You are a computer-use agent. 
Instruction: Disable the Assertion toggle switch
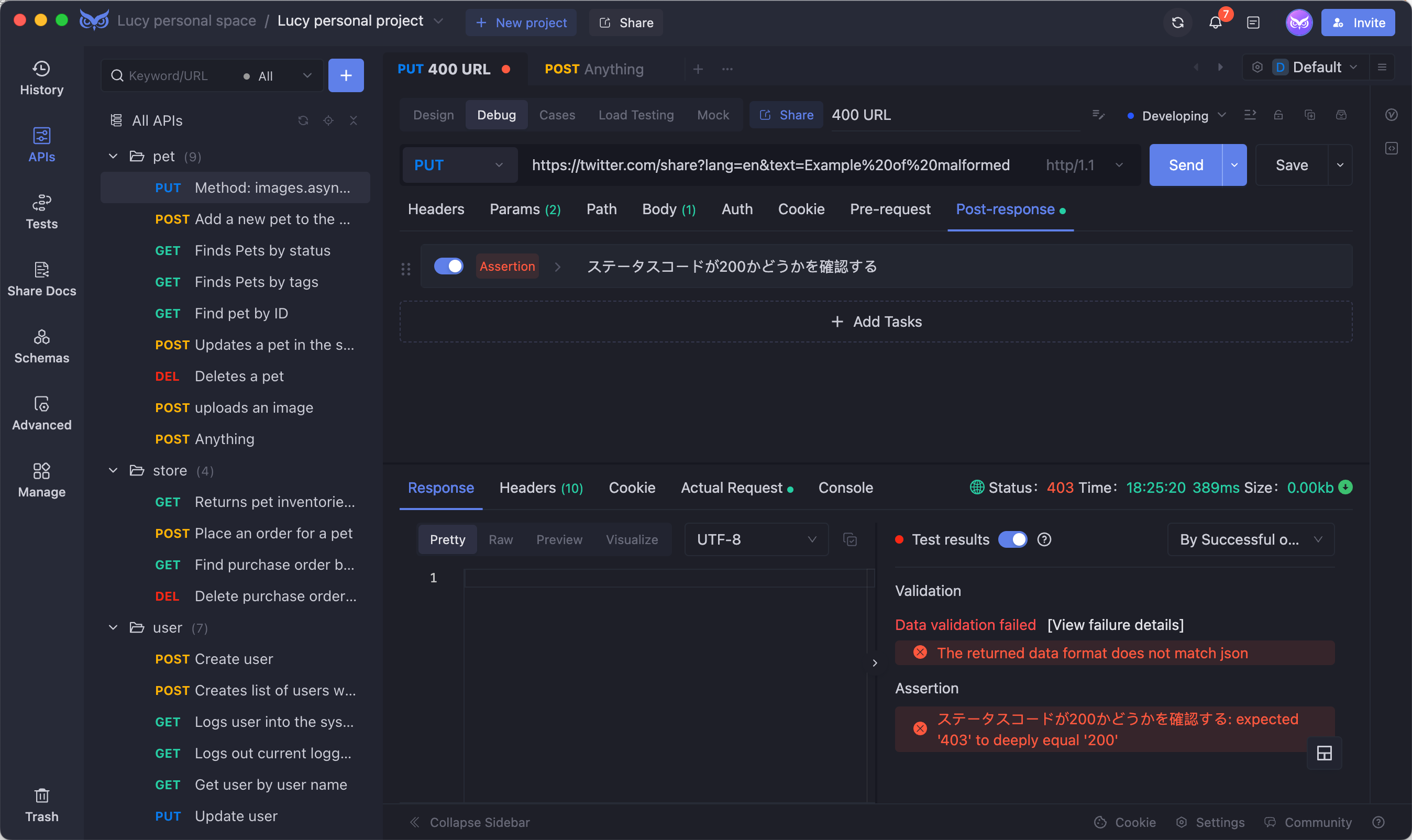pos(448,266)
